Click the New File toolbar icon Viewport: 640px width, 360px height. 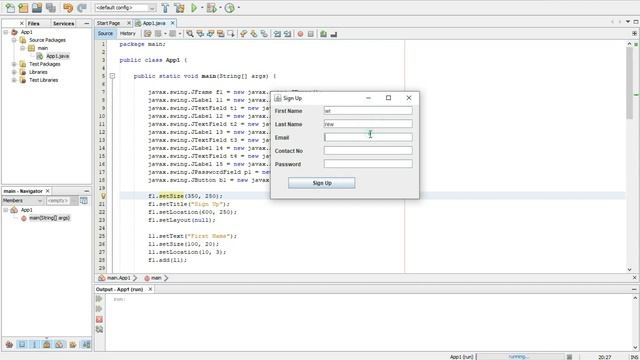(x=10, y=8)
